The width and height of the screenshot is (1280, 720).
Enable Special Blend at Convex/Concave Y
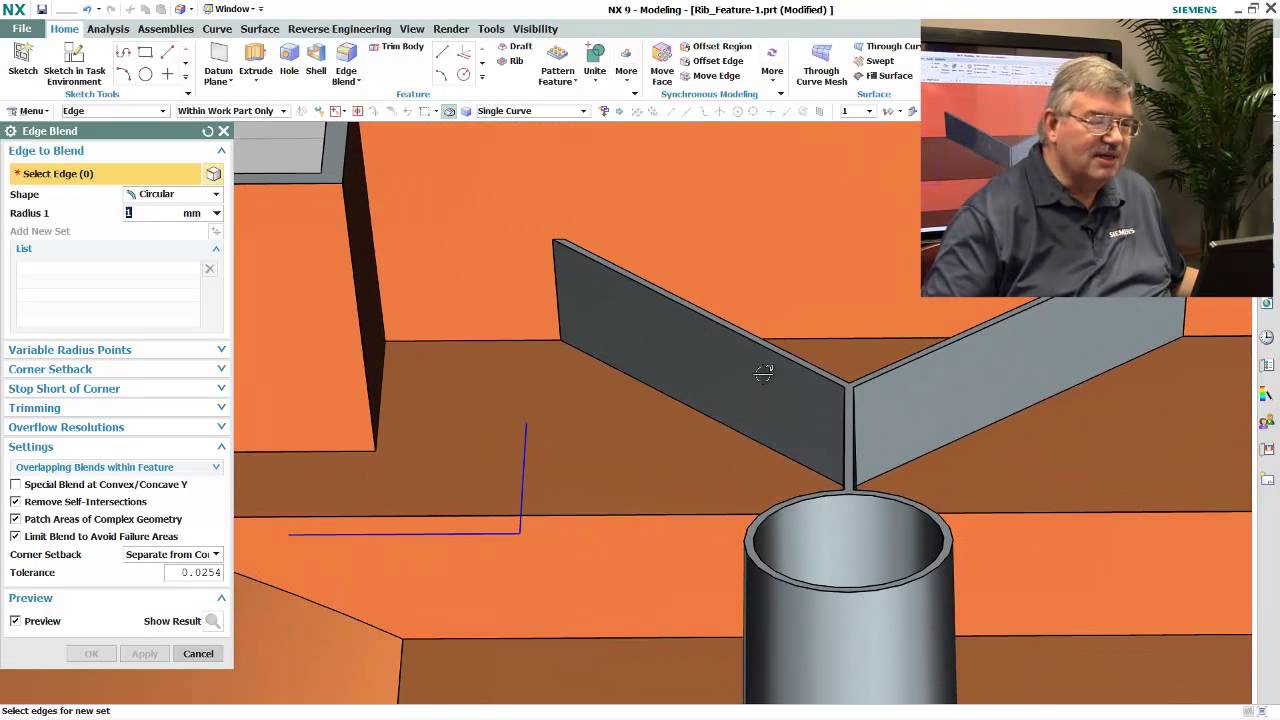click(x=15, y=484)
